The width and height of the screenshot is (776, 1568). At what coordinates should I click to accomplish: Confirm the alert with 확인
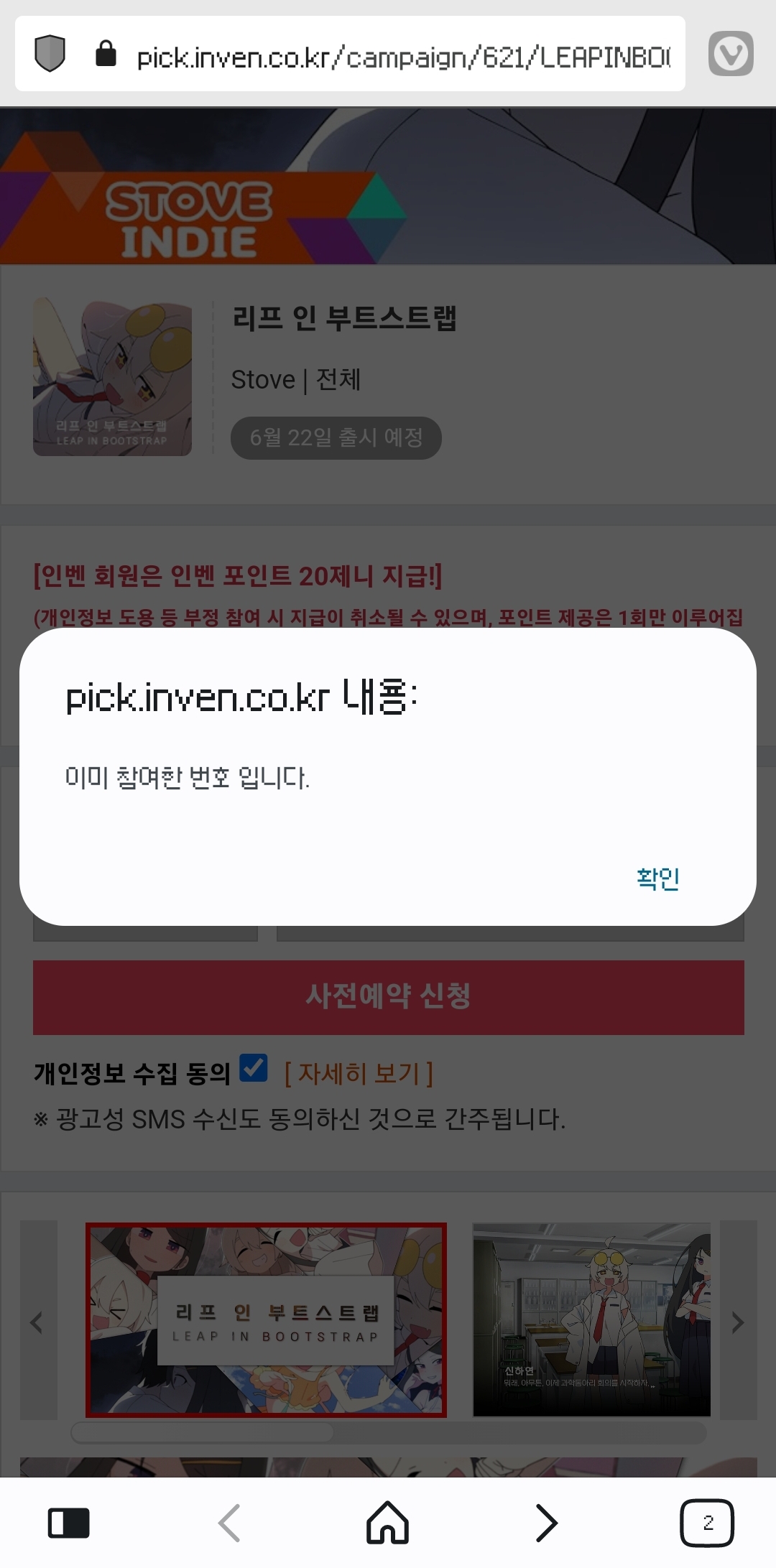coord(657,878)
